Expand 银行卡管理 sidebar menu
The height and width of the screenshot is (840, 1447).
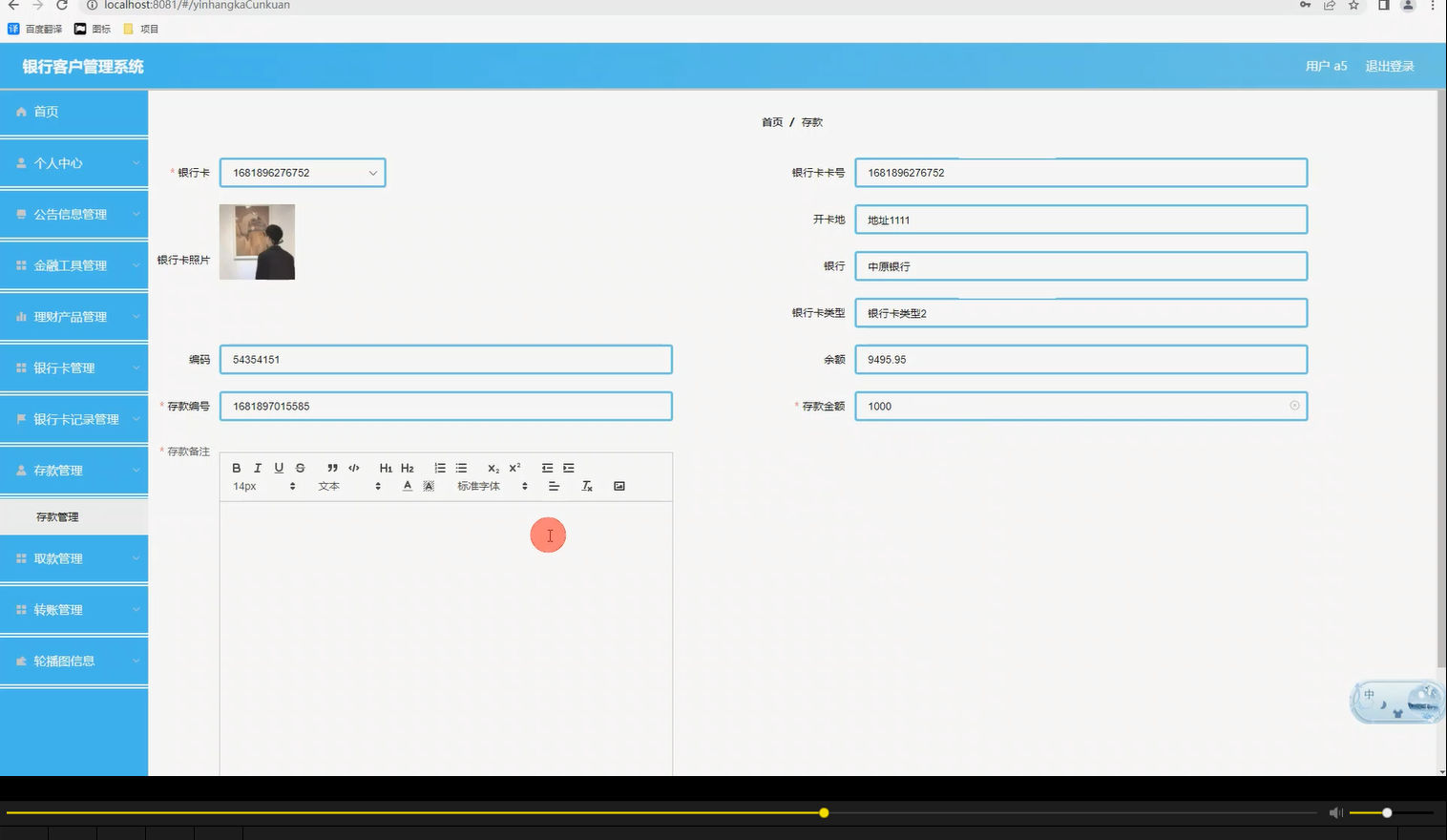coord(73,367)
